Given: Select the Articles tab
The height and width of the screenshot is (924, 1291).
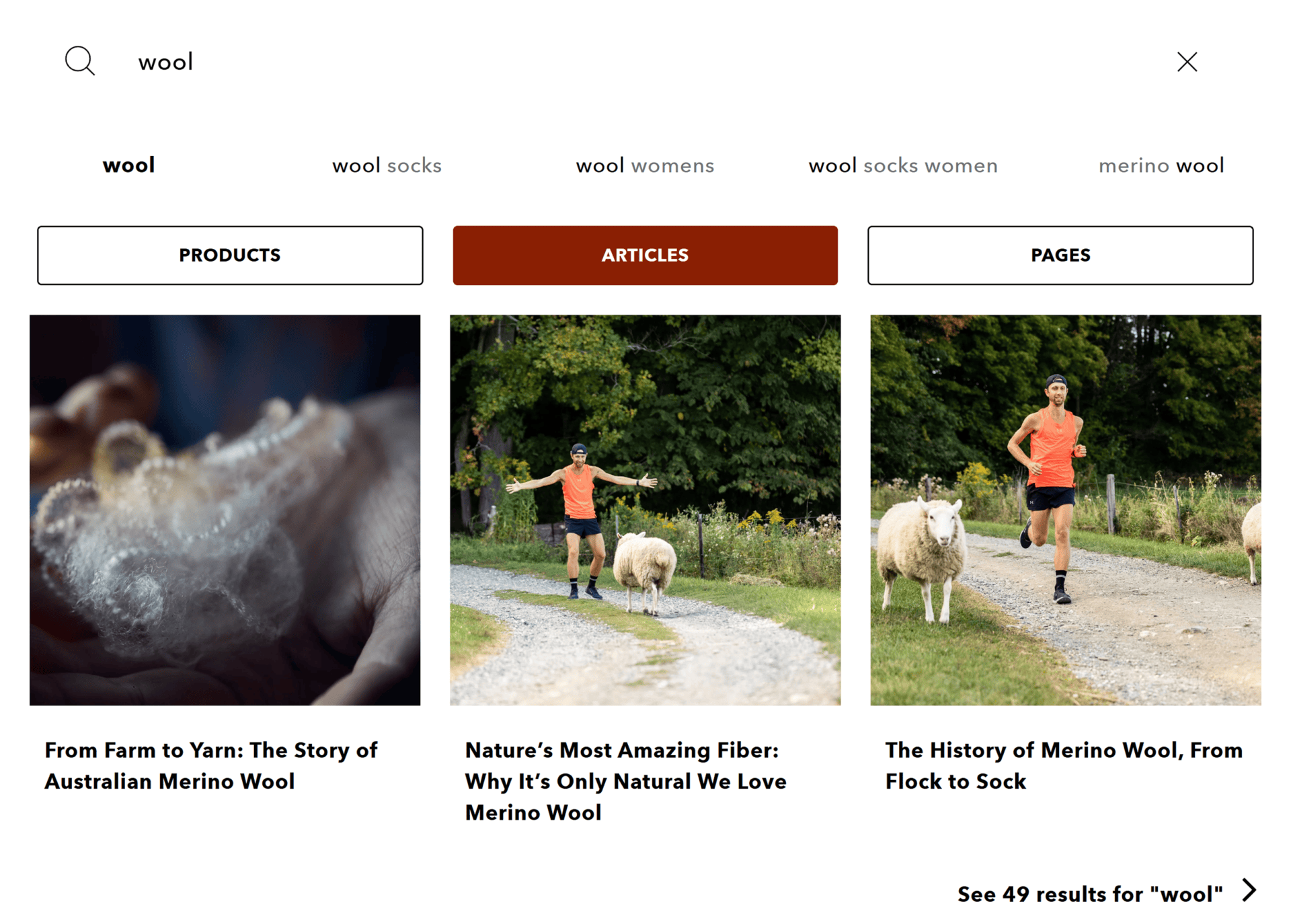Looking at the screenshot, I should (x=645, y=256).
